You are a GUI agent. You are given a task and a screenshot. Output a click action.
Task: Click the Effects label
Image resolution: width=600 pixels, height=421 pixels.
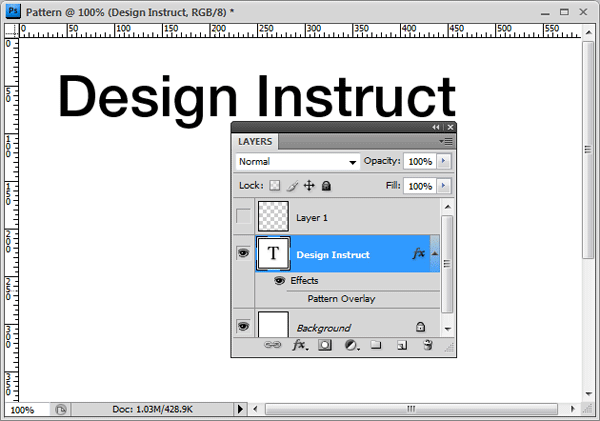click(x=304, y=281)
